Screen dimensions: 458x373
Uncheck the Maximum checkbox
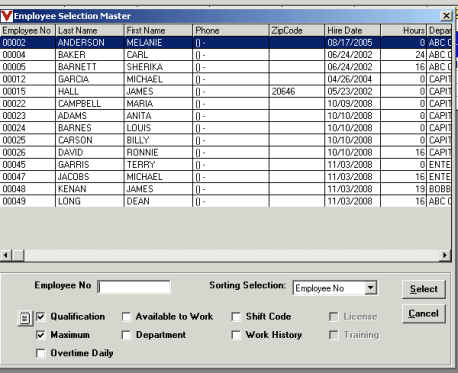pos(41,335)
